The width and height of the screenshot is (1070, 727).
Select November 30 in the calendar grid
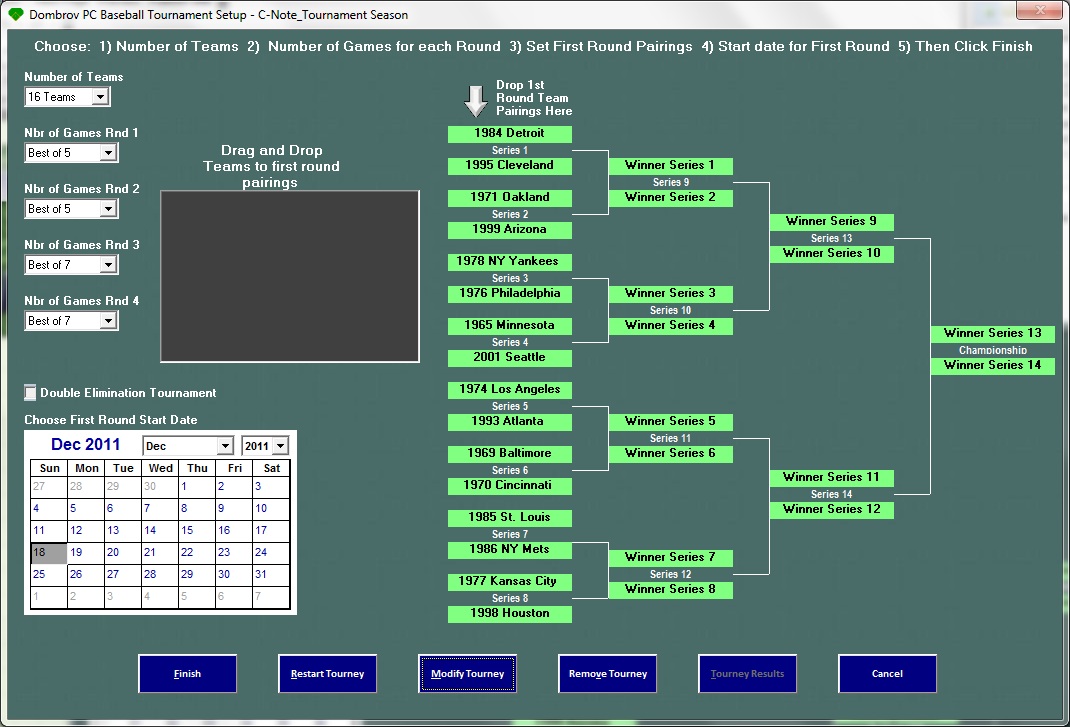click(160, 486)
